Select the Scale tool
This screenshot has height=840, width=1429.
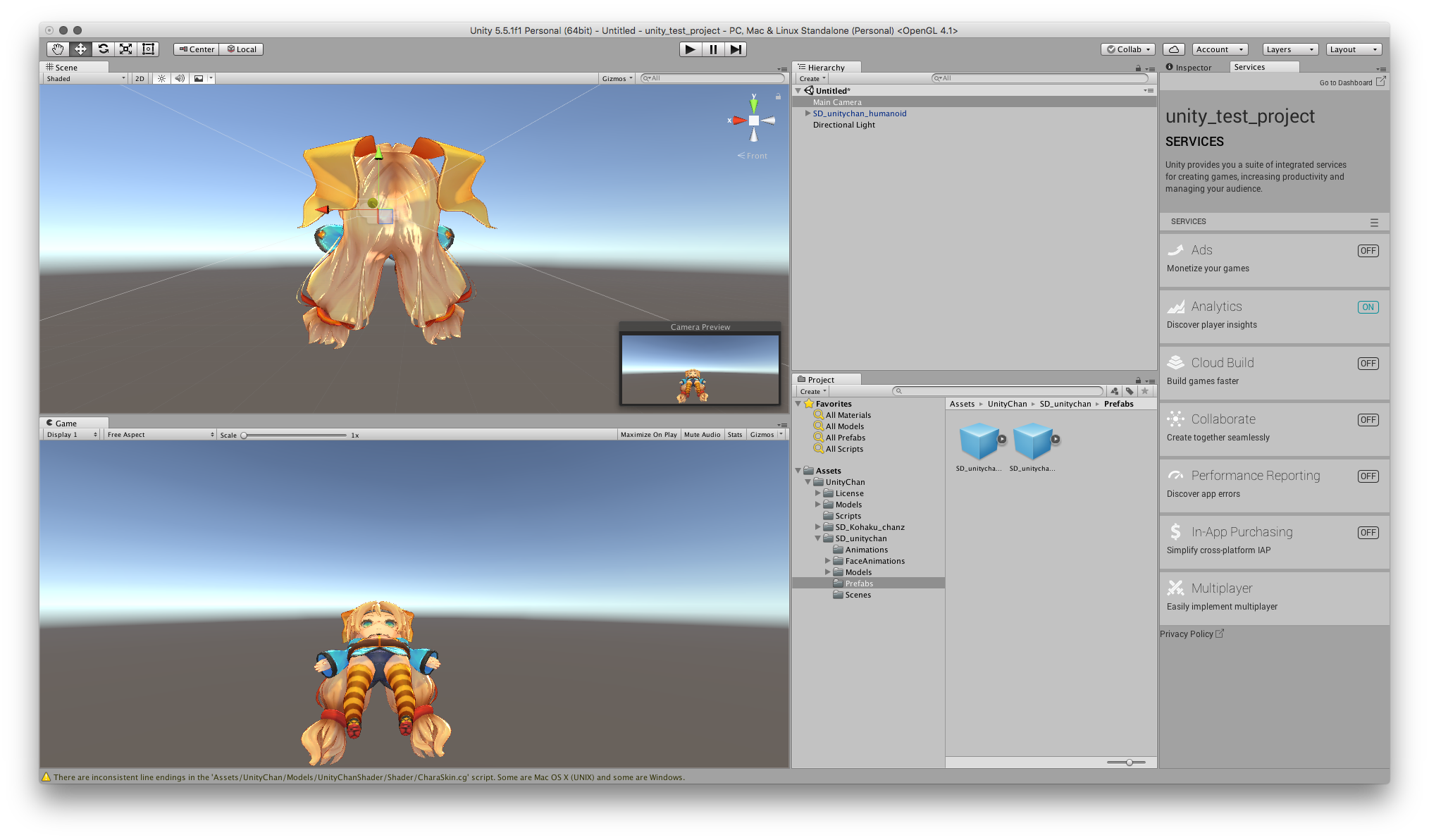coord(125,49)
